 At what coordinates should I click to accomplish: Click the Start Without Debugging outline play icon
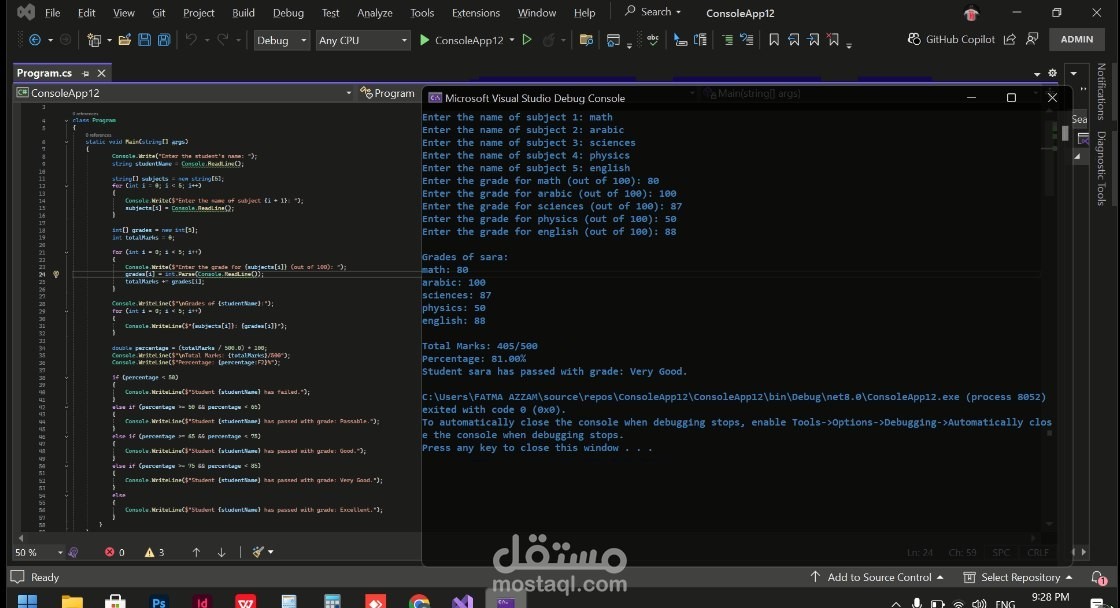pos(527,40)
